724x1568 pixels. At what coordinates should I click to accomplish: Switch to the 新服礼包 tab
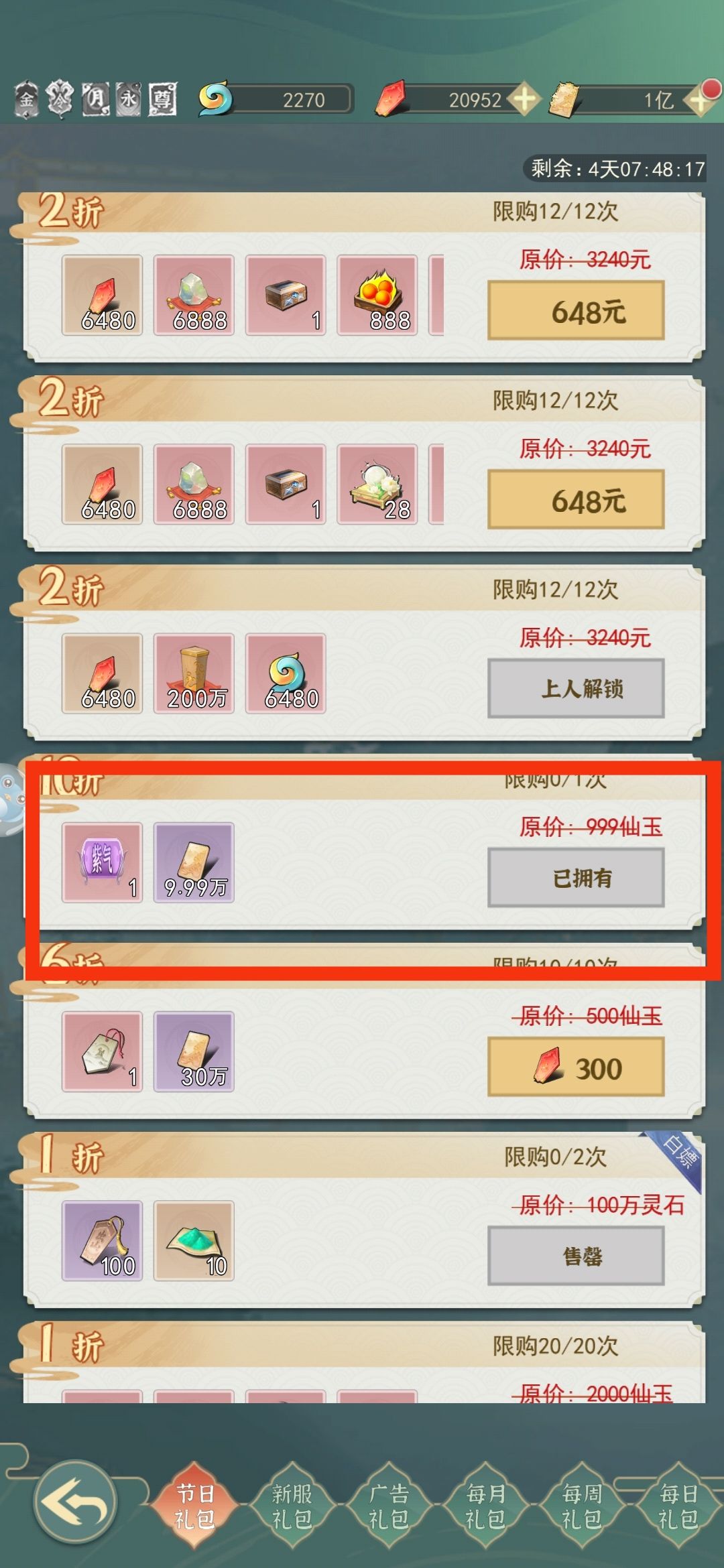292,1506
